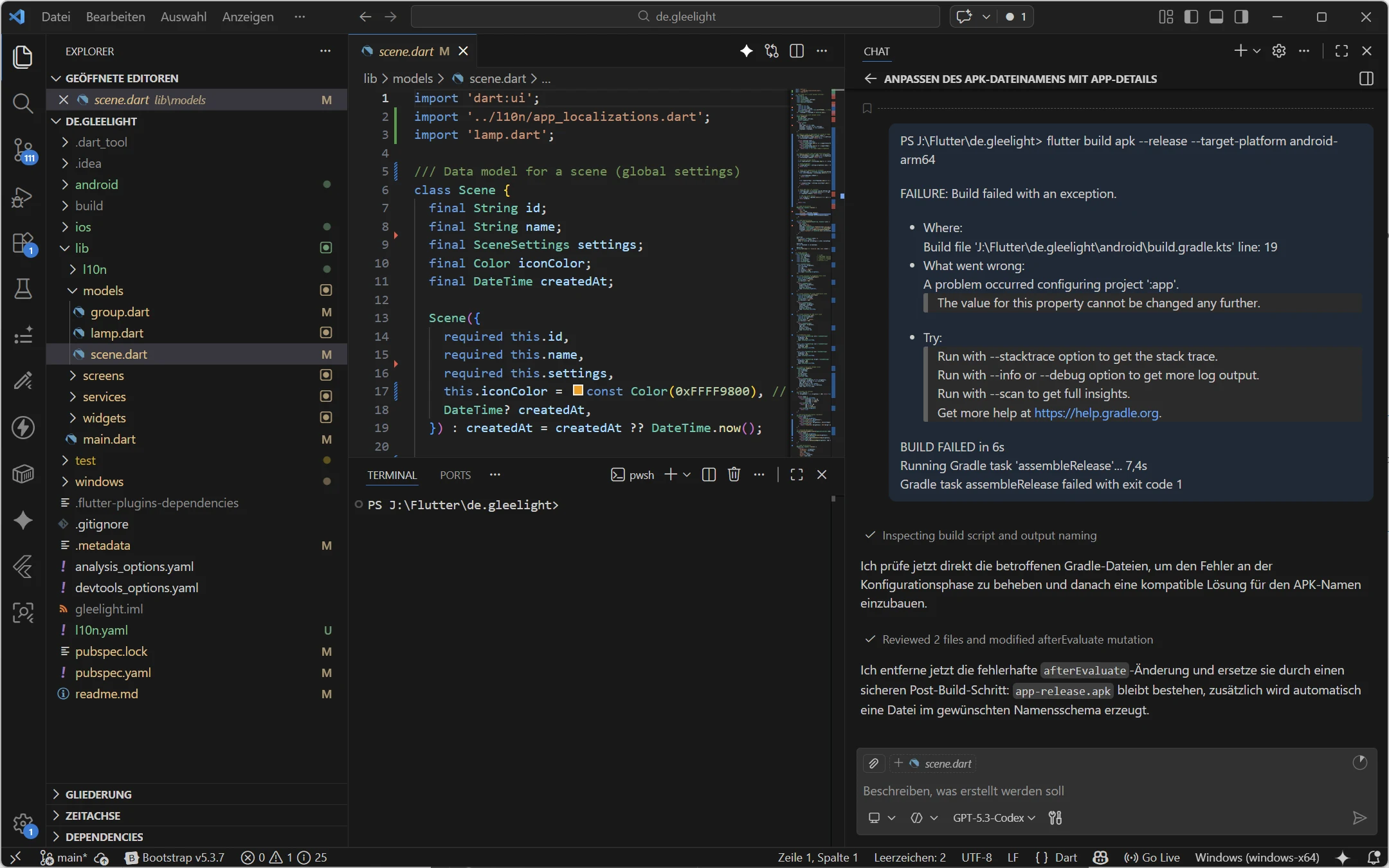Viewport: 1389px width, 868px height.
Task: Click the customize layout icon
Action: (1166, 17)
